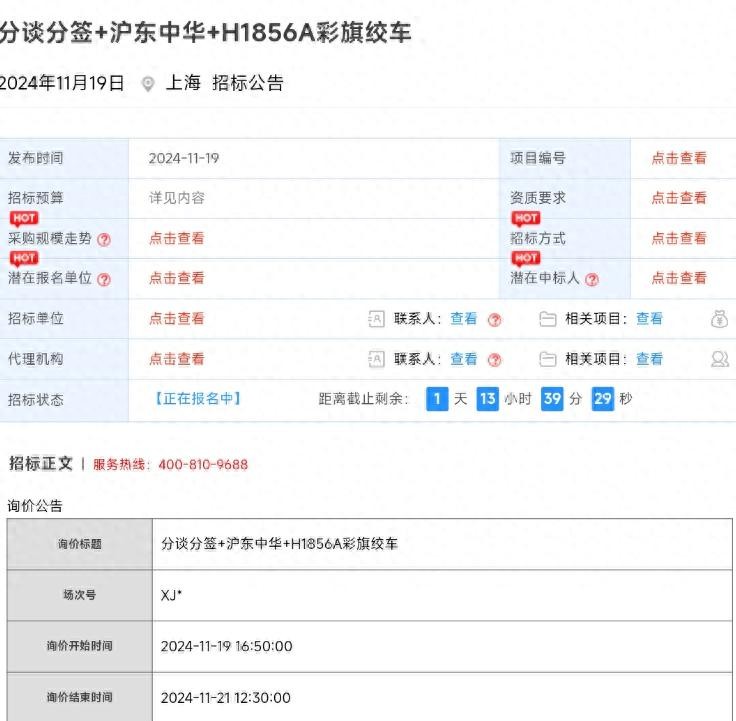Screen dimensions: 736x721
Task: View 相关项目 in the 代理机构 row
Action: 649,359
